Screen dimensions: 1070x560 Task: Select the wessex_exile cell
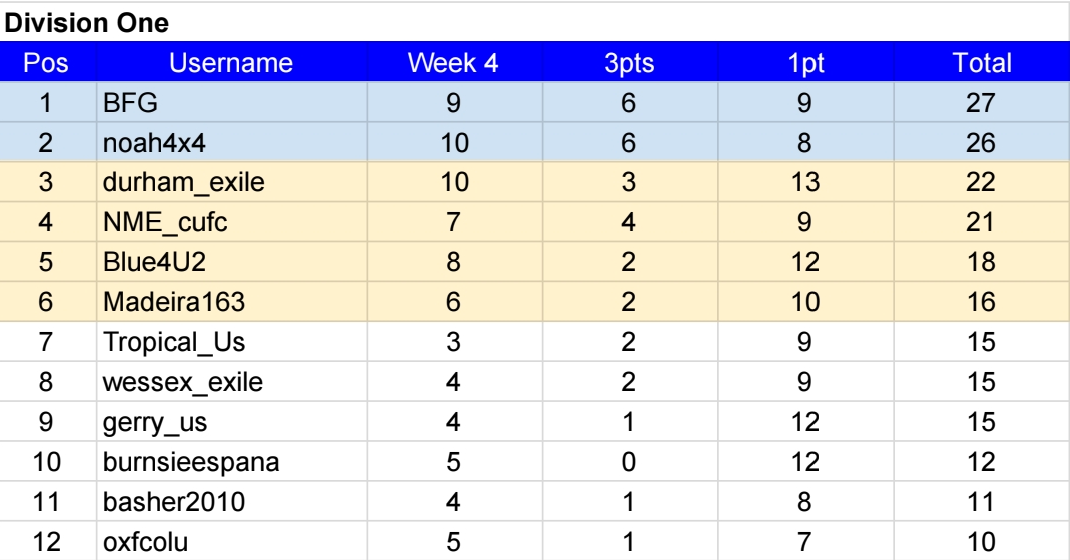(x=231, y=382)
